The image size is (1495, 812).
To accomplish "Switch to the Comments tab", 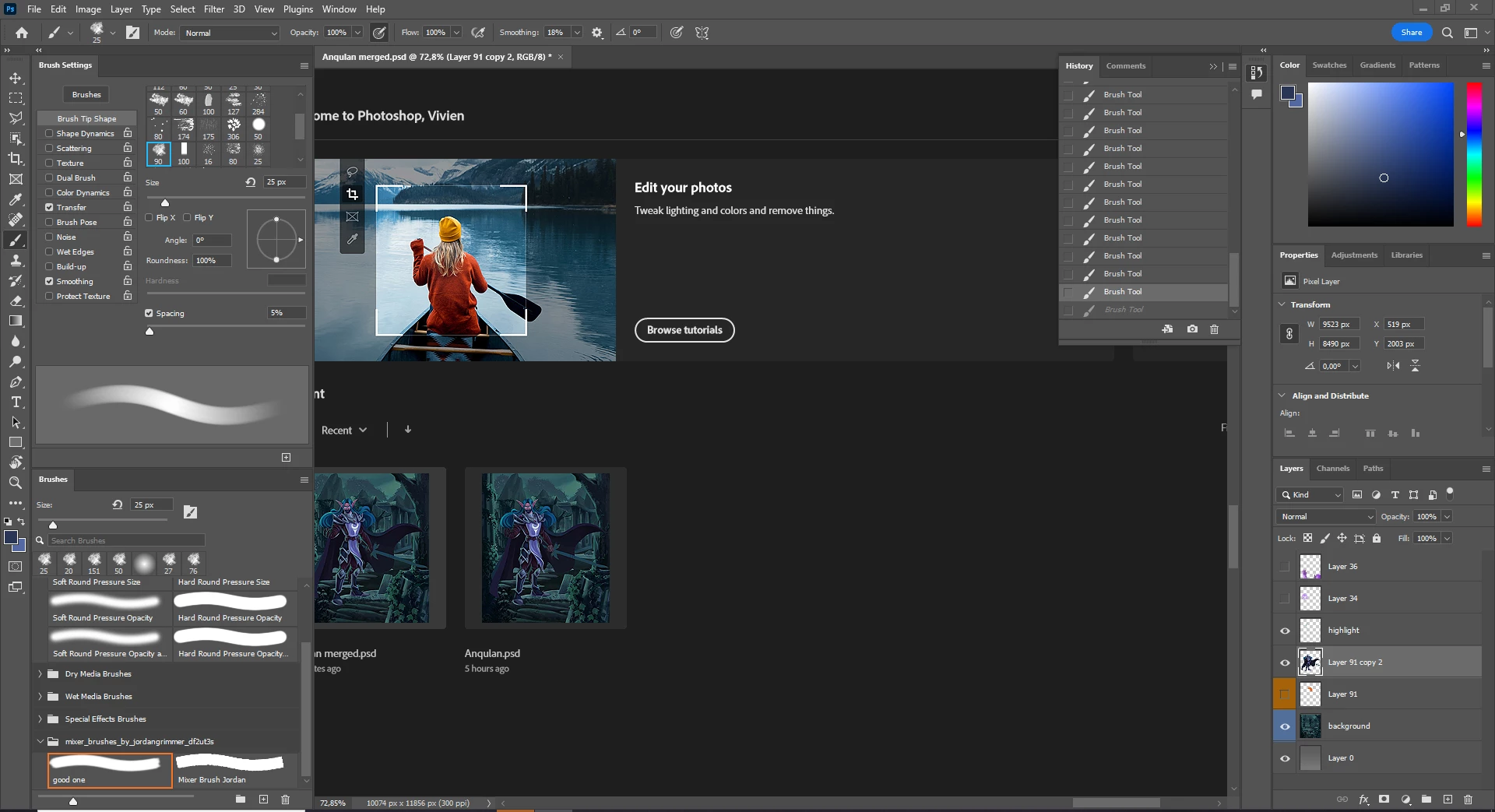I will [x=1126, y=66].
